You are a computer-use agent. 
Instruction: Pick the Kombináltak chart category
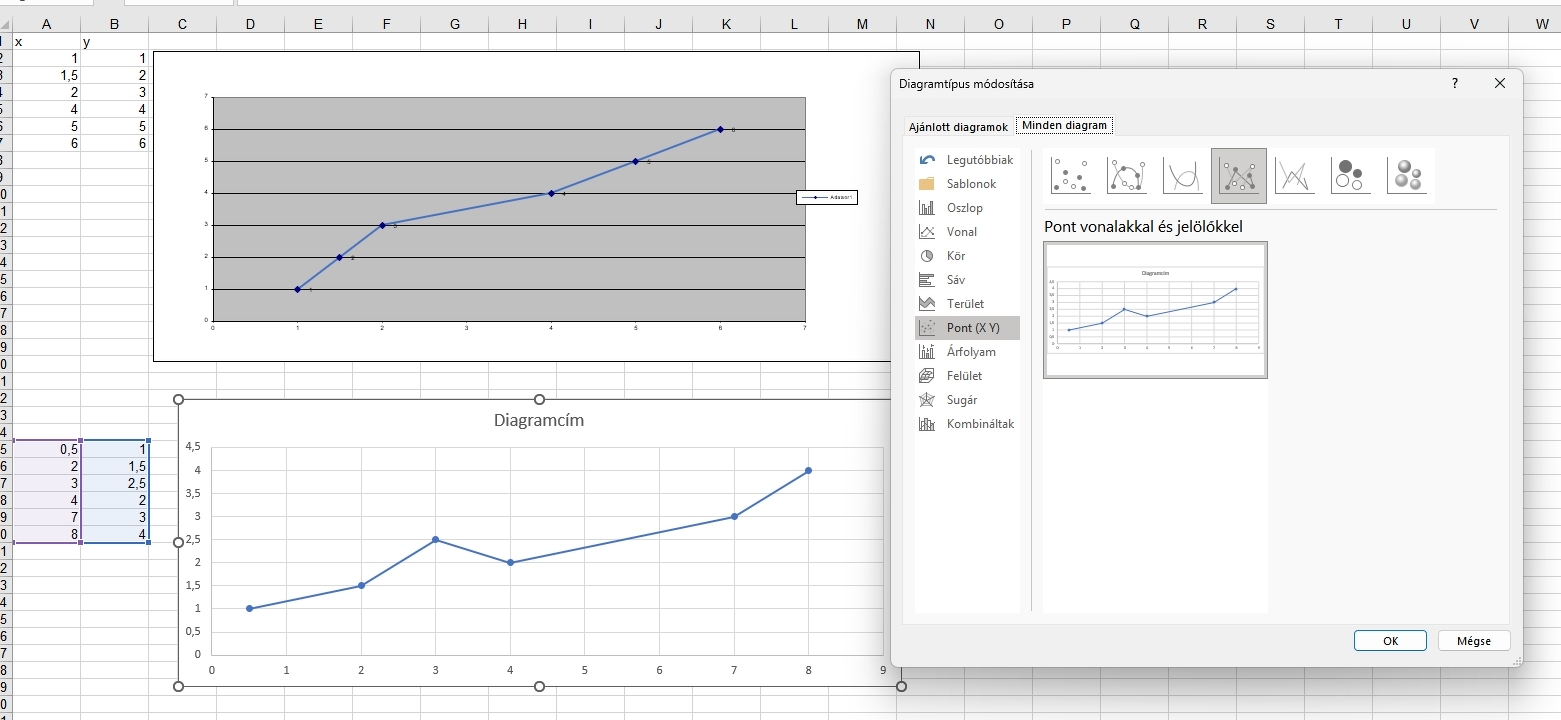tap(967, 424)
